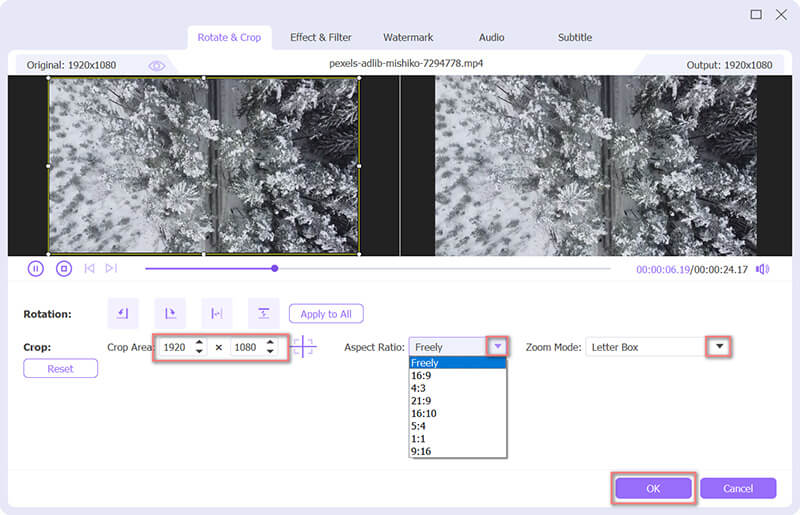Cancel the editing dialog
Image resolution: width=800 pixels, height=515 pixels.
(738, 488)
